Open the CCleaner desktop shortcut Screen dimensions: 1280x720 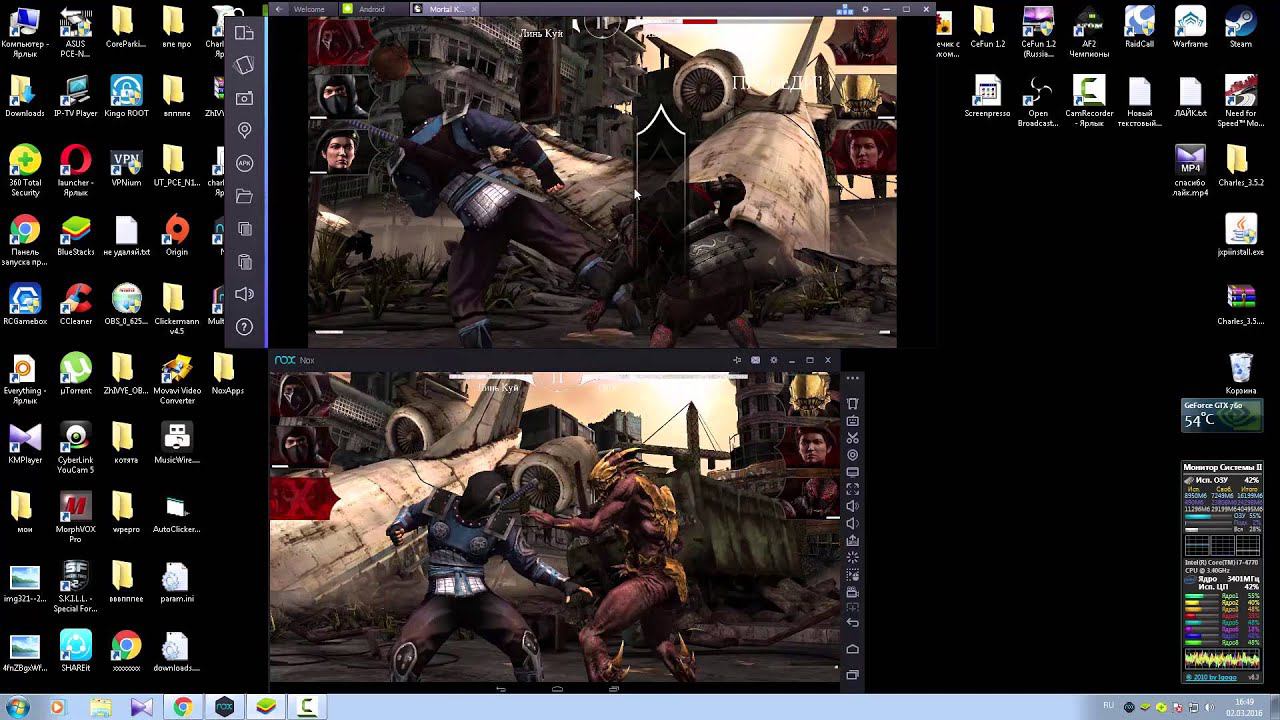tap(76, 305)
